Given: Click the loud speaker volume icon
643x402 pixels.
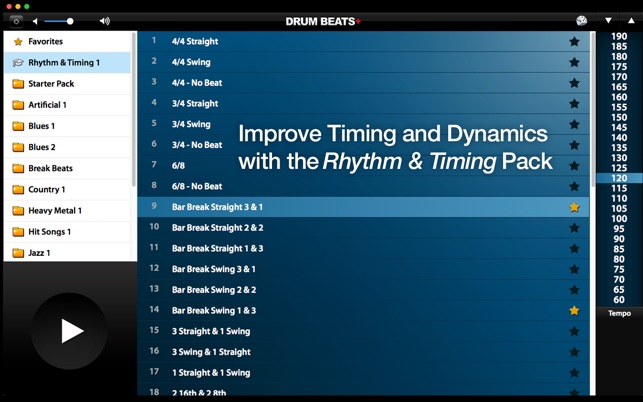Looking at the screenshot, I should click(x=105, y=21).
